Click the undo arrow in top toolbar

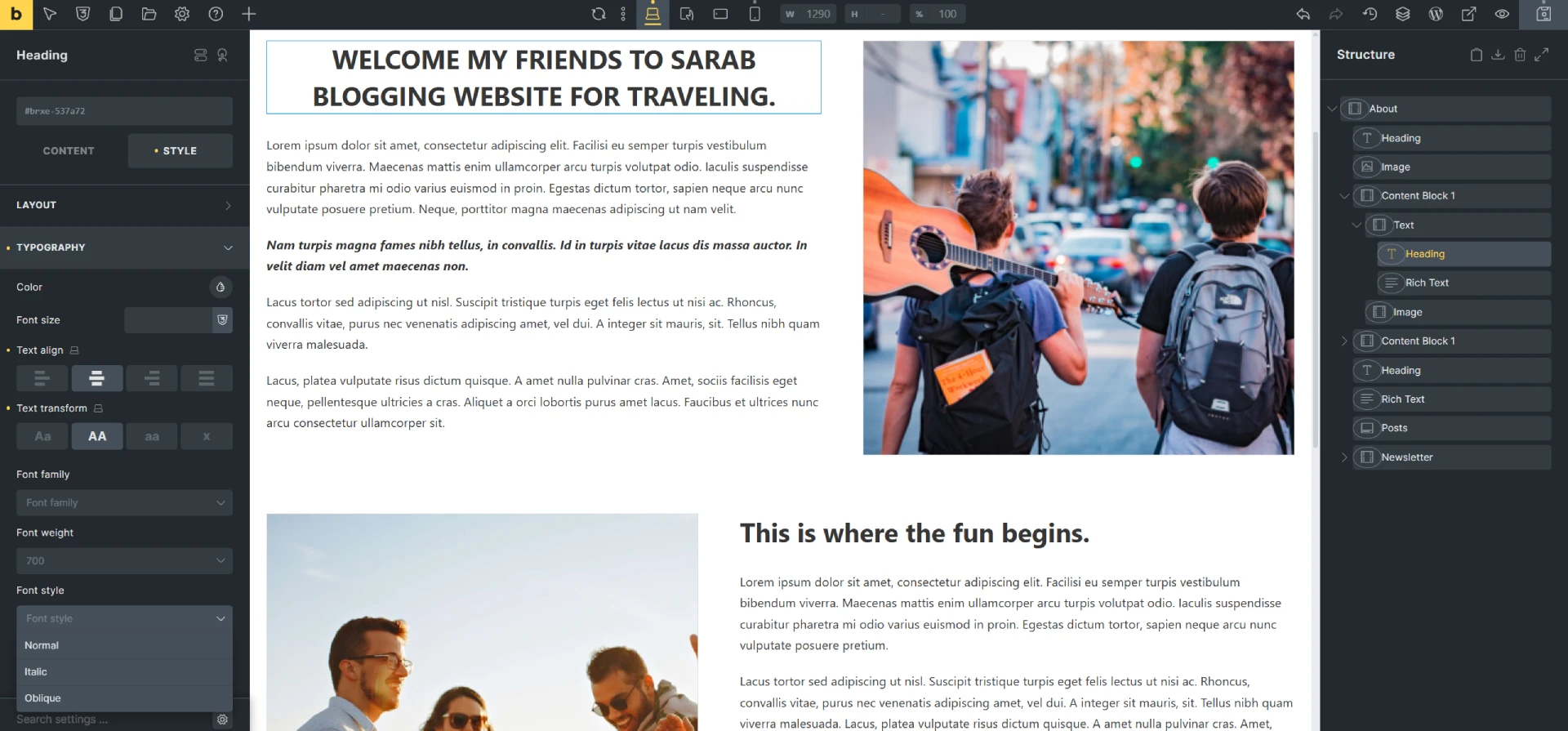coord(1303,14)
